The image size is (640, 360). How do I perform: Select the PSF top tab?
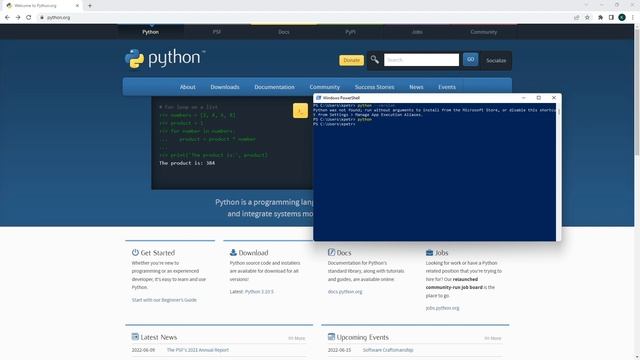tap(217, 32)
